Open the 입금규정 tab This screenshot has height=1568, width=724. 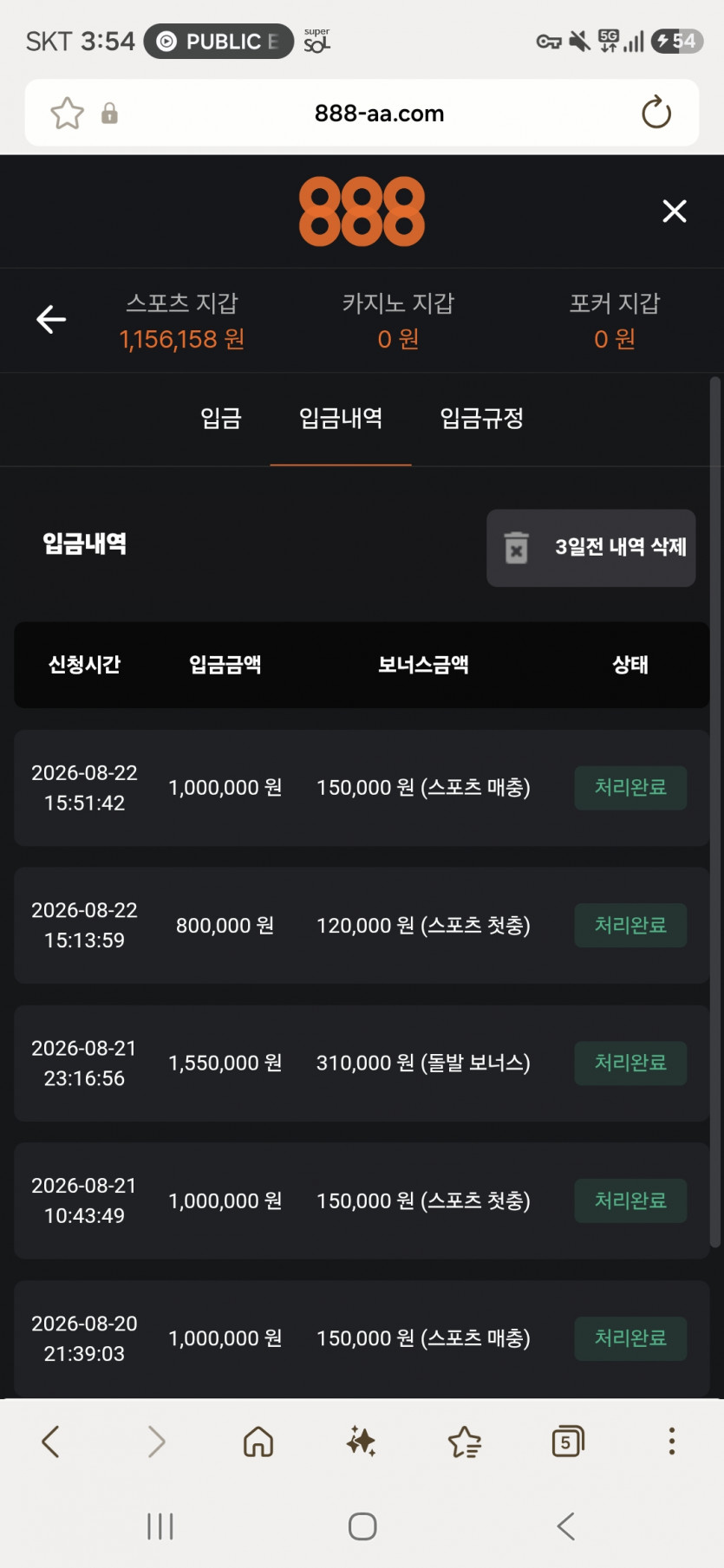click(482, 419)
